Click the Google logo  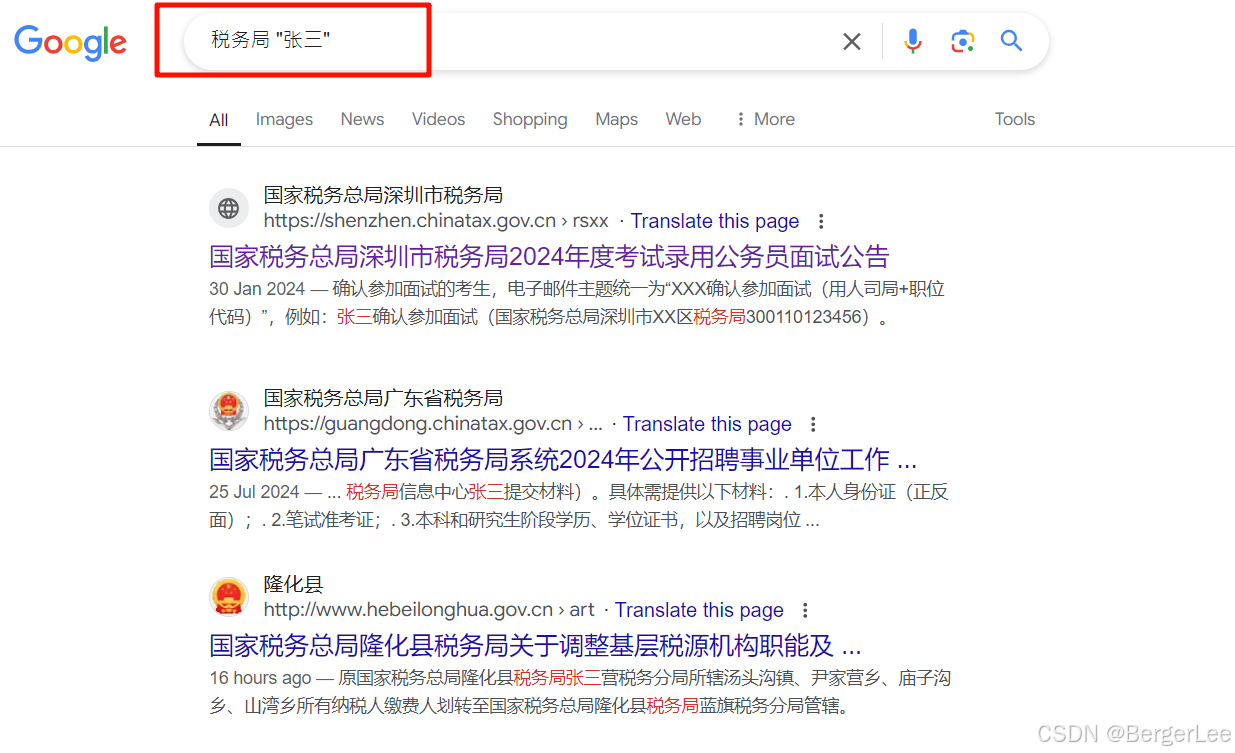pyautogui.click(x=70, y=42)
